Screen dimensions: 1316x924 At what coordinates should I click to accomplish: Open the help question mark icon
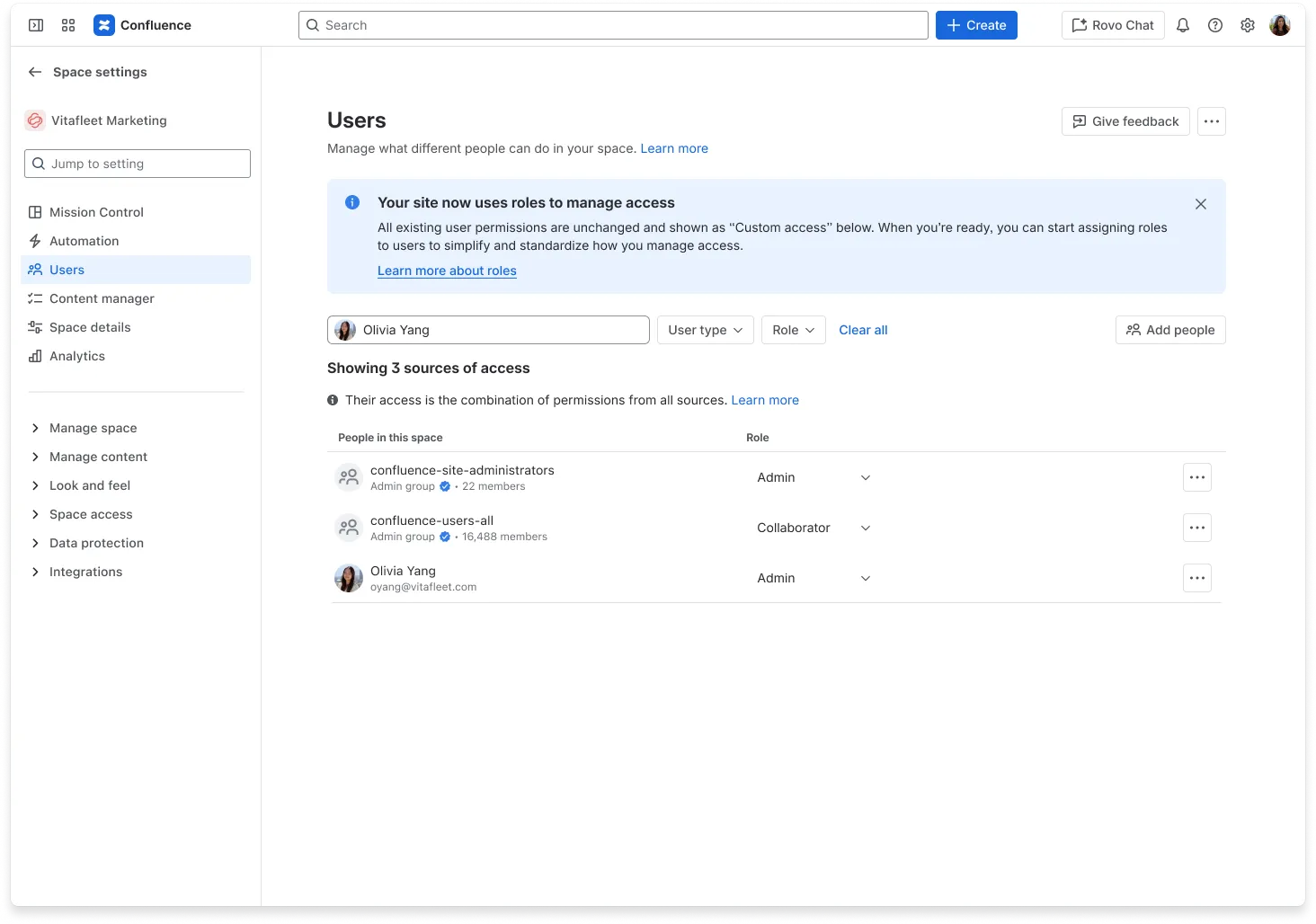click(x=1215, y=25)
